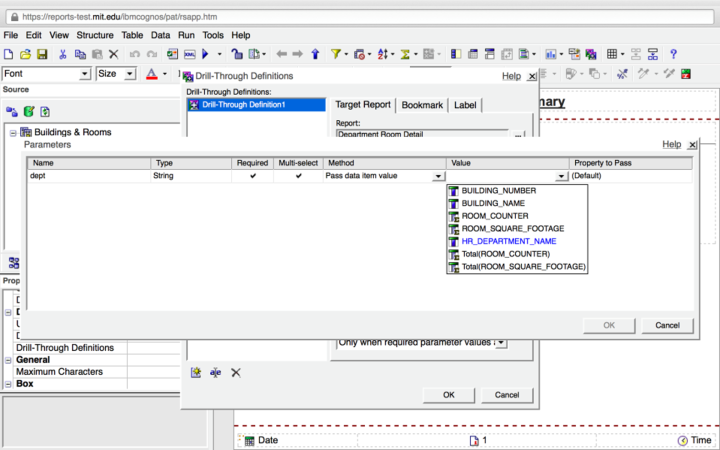Screen dimensions: 720x450
Task: Click the Filter funnel icon
Action: 336,54
